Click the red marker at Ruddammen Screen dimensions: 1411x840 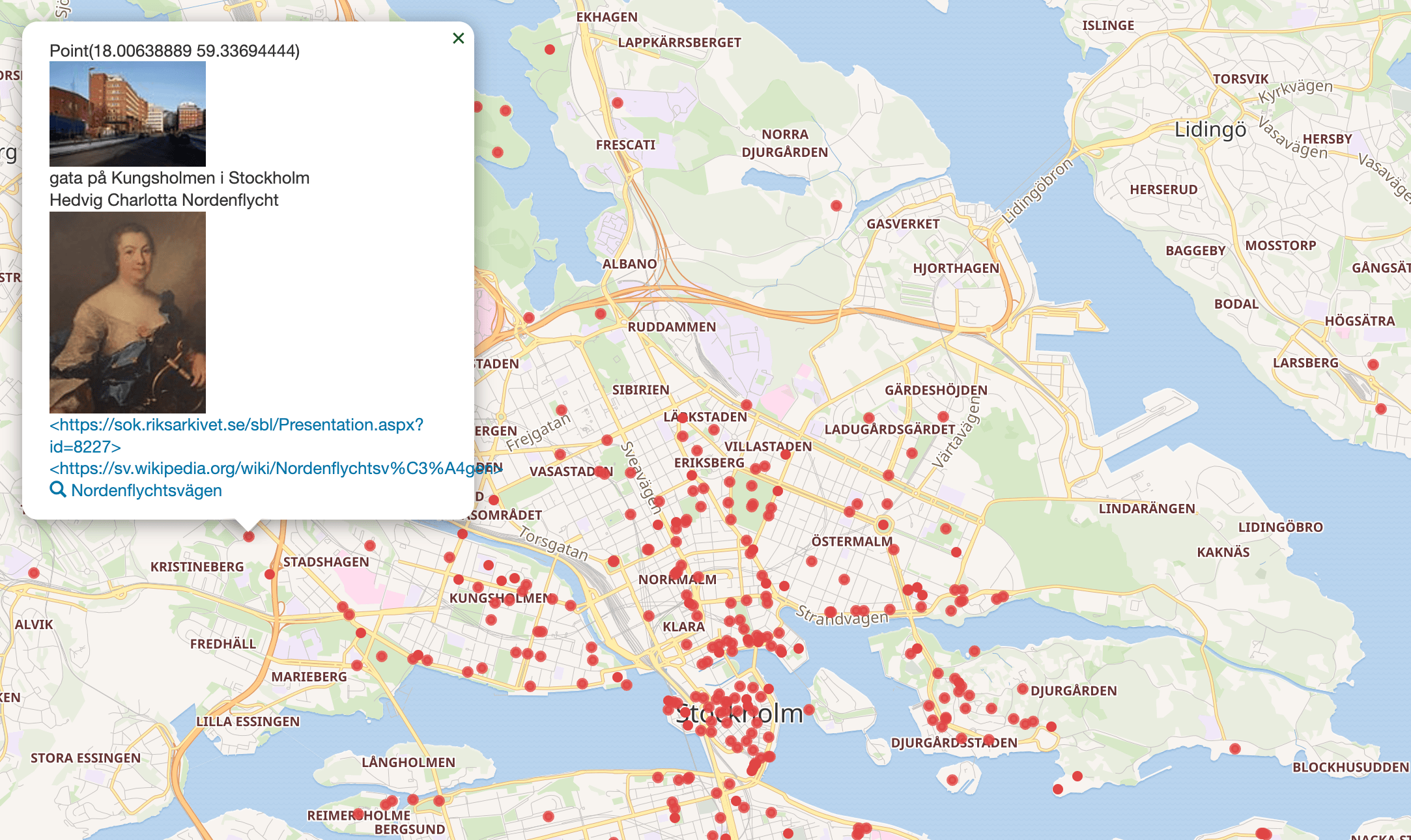[601, 314]
